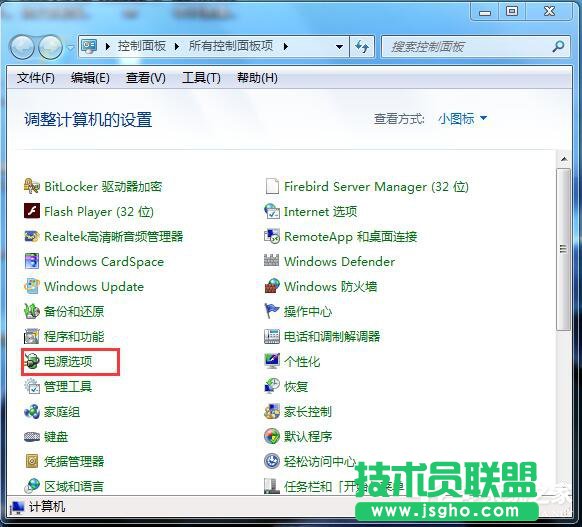
Task: Open the 工具(T) menu
Action: pyautogui.click(x=201, y=78)
